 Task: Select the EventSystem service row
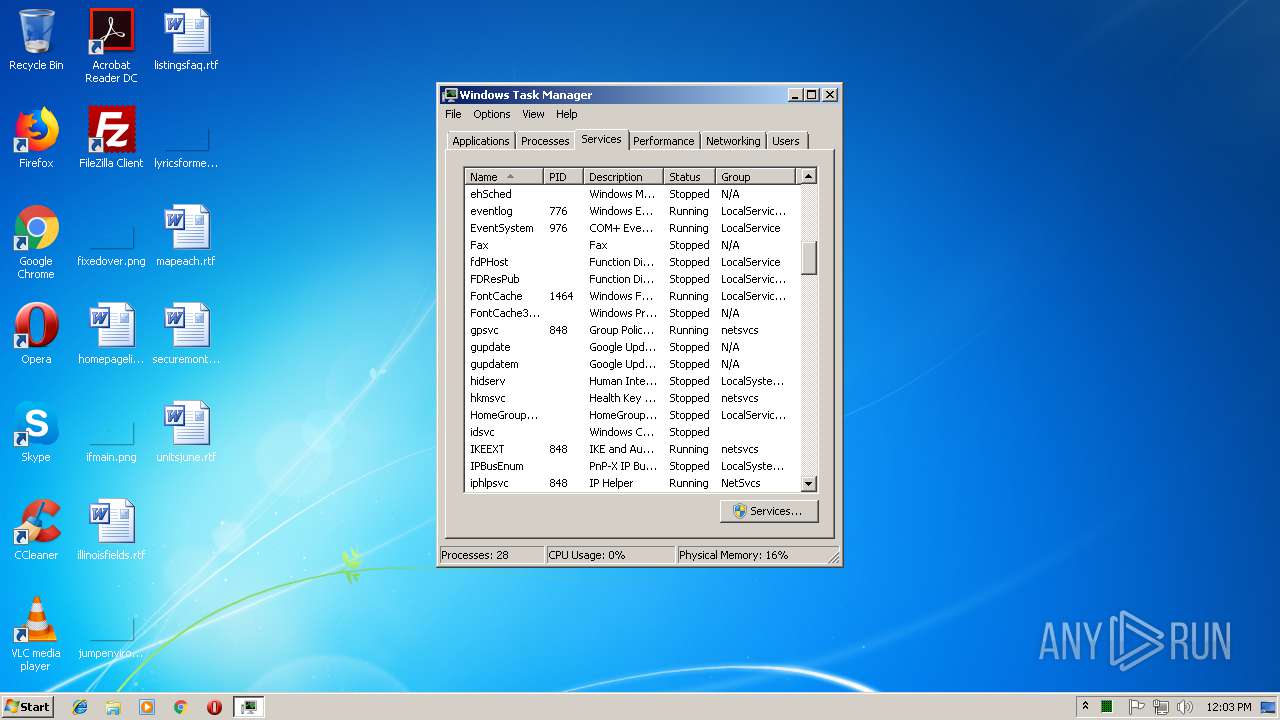click(632, 228)
